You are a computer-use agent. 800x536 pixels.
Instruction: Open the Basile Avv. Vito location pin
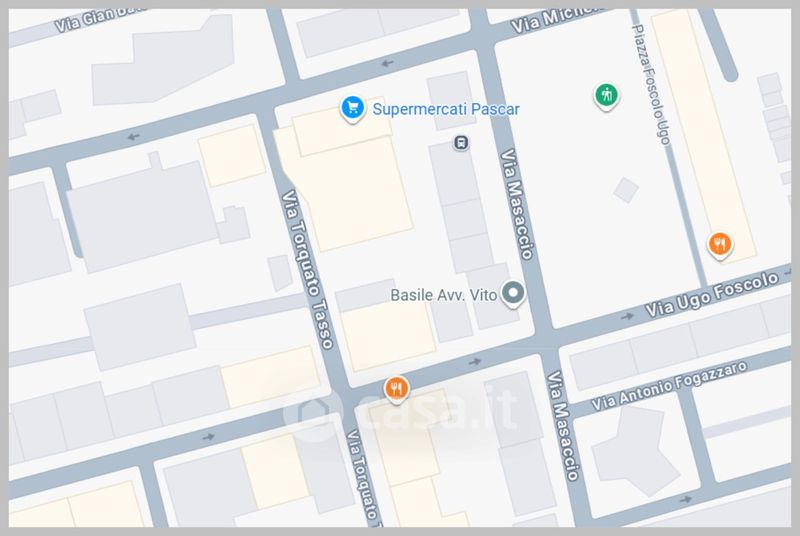pyautogui.click(x=513, y=294)
